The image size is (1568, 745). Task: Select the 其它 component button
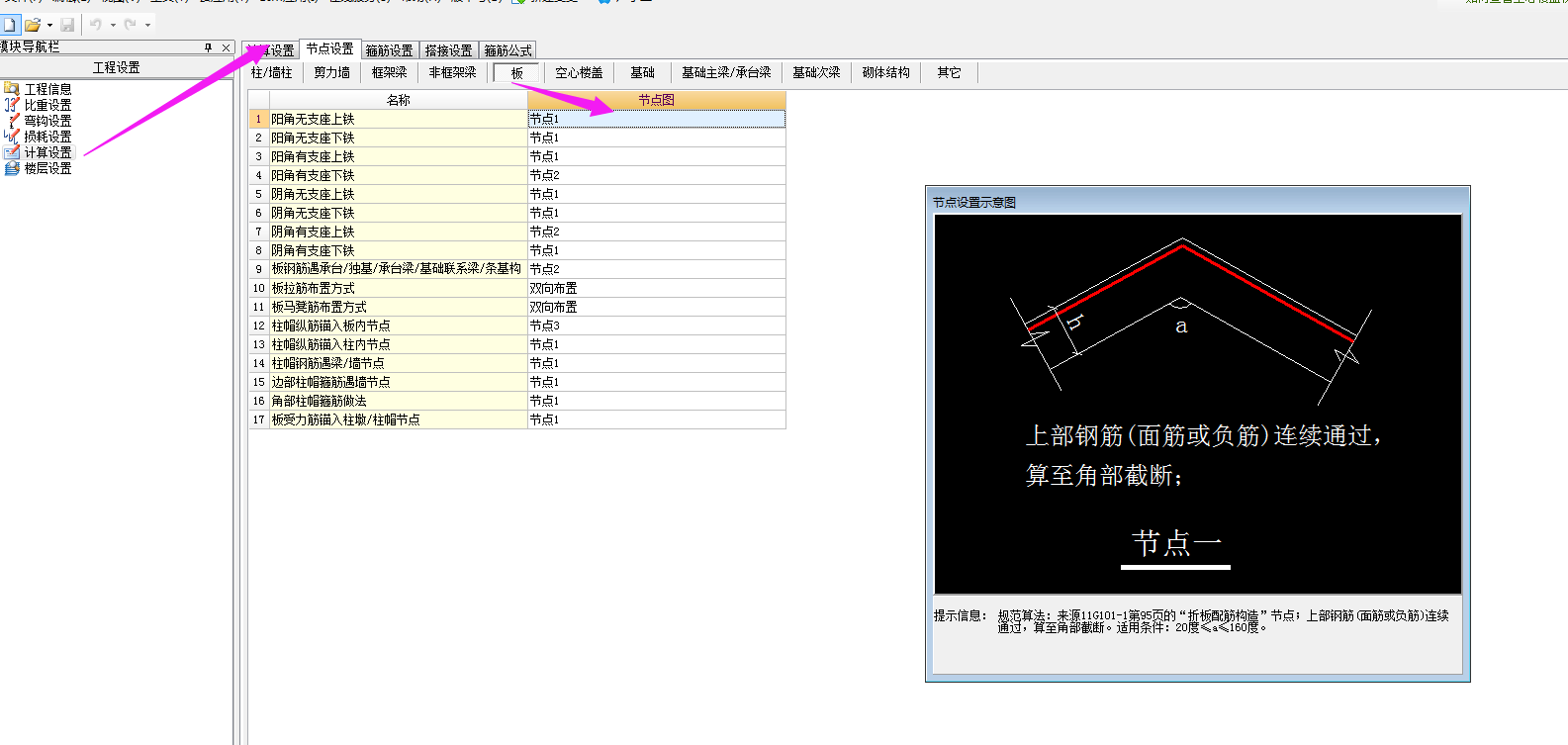click(950, 72)
